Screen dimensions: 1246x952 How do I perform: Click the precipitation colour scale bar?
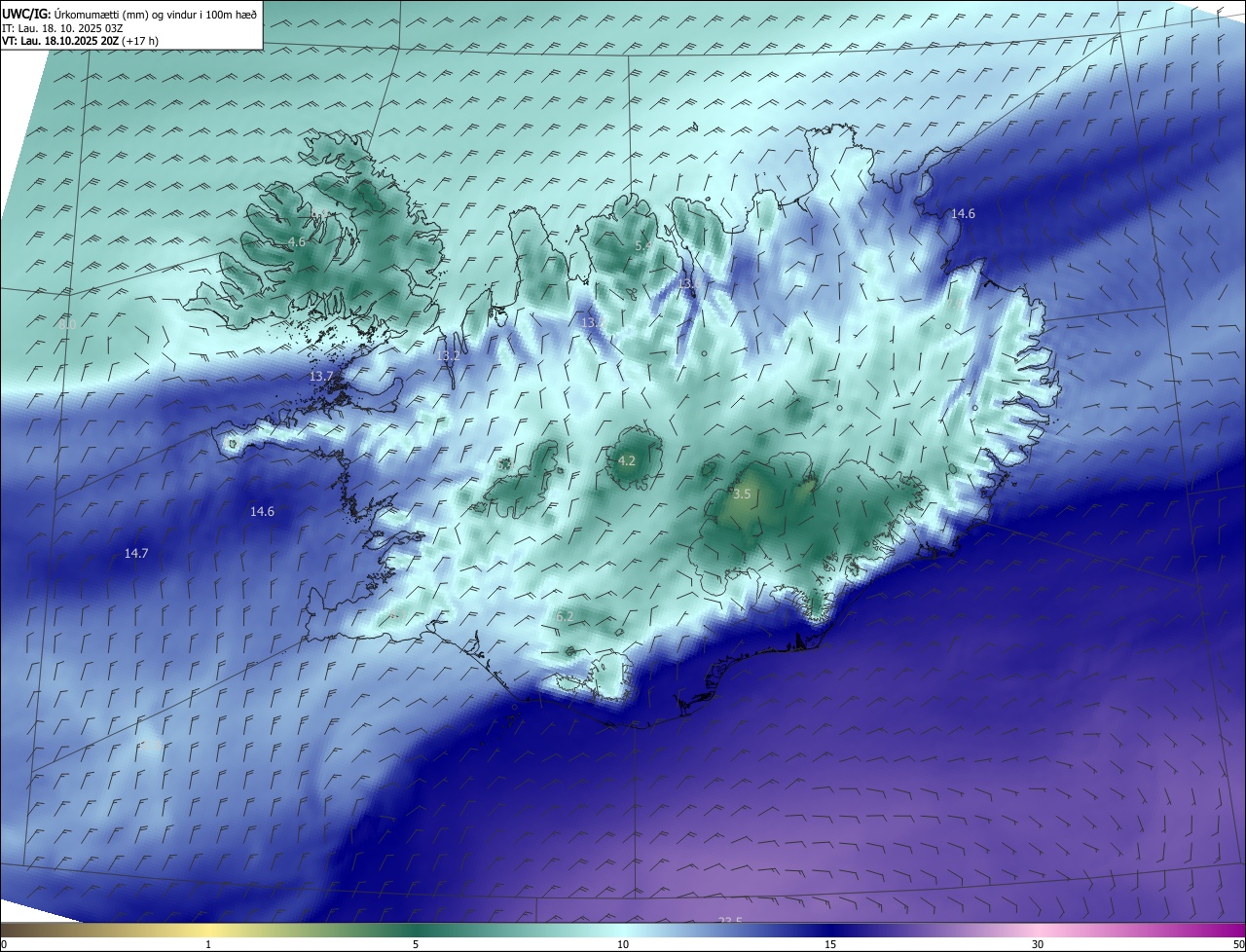623,930
